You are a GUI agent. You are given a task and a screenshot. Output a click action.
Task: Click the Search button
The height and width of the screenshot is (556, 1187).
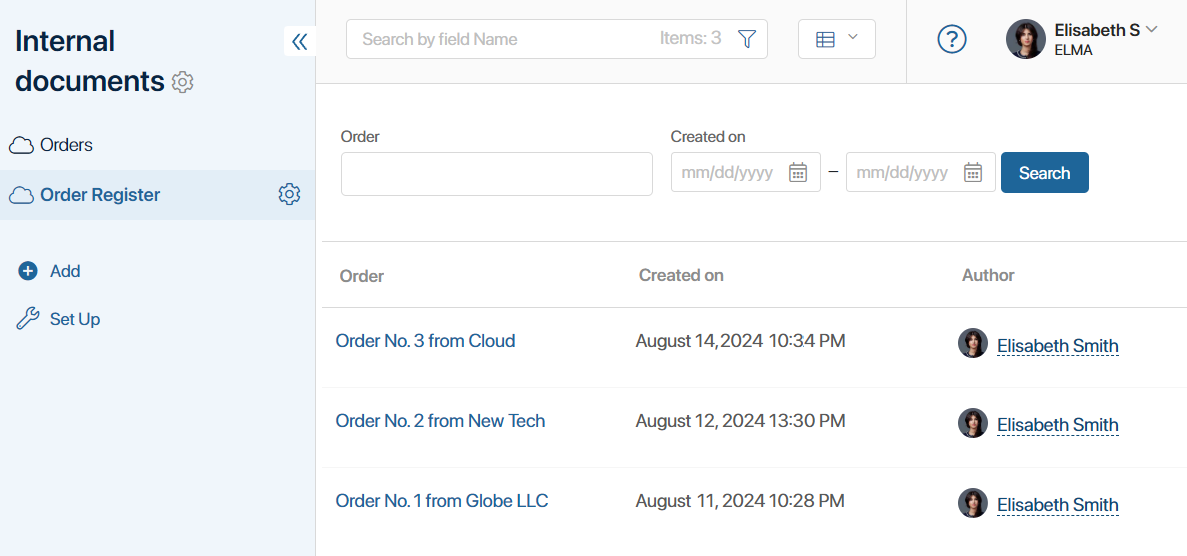pos(1045,173)
